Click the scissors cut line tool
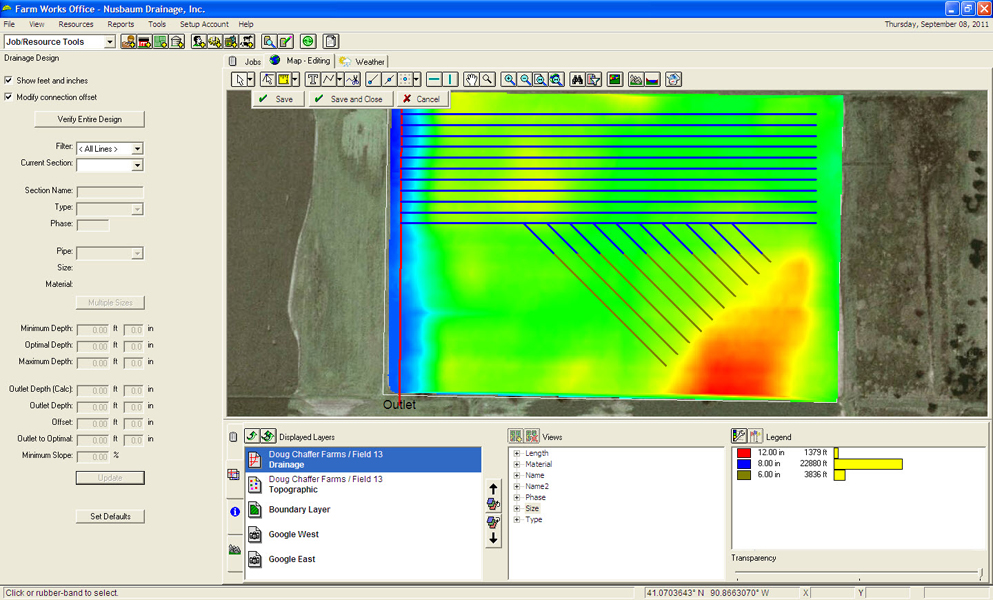Screen dimensions: 993x600 (x=352, y=79)
